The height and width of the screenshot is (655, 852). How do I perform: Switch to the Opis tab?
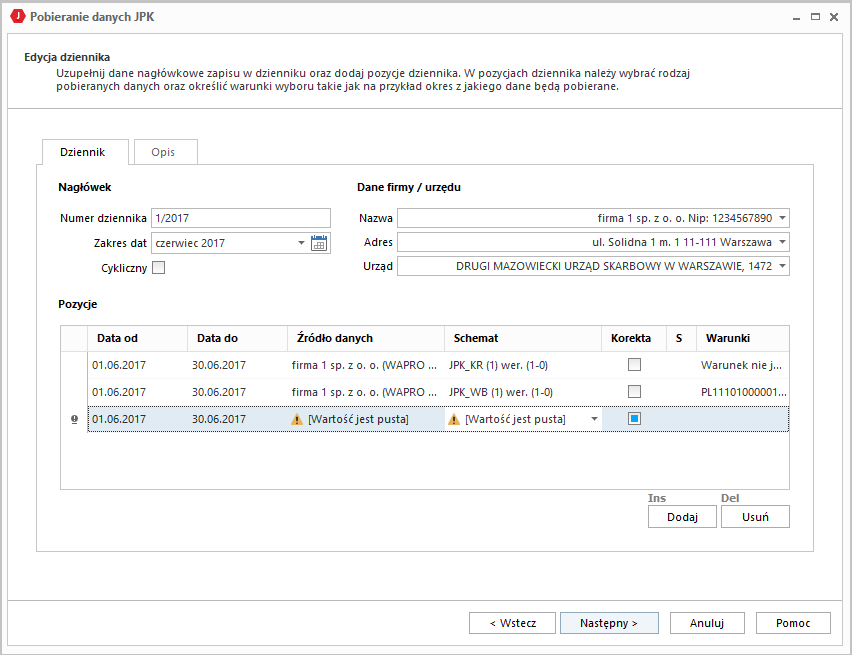pos(163,152)
